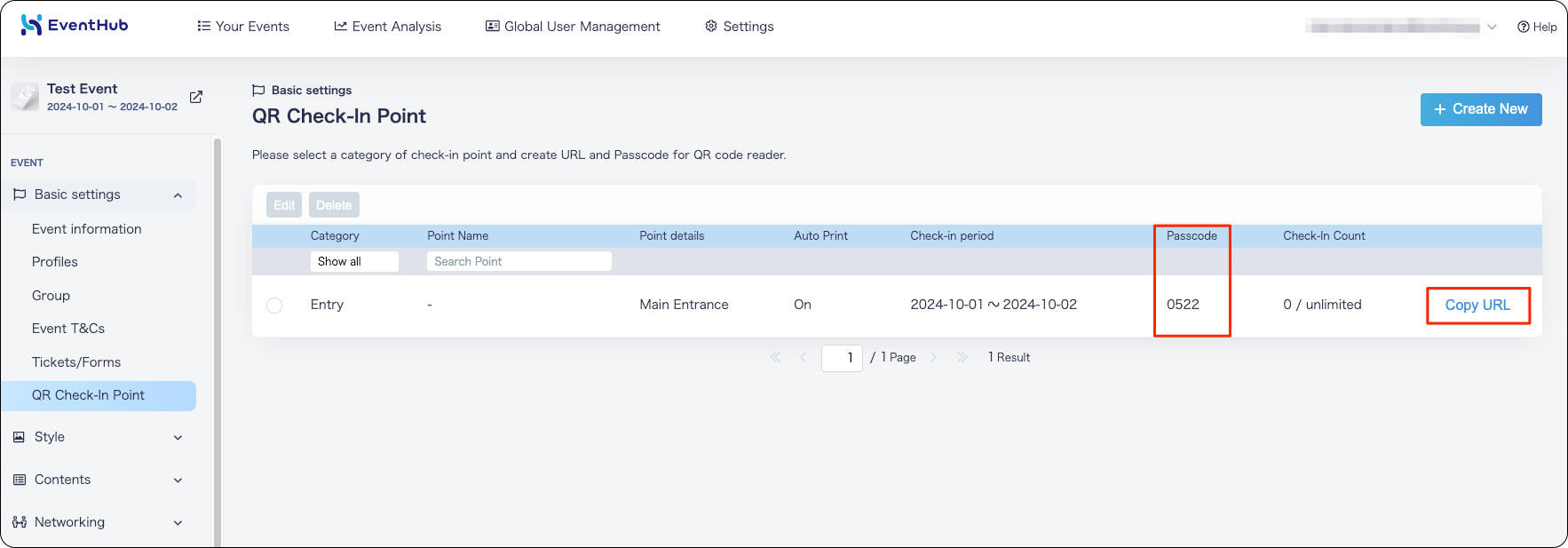
Task: Go to next page arrow
Action: point(933,357)
